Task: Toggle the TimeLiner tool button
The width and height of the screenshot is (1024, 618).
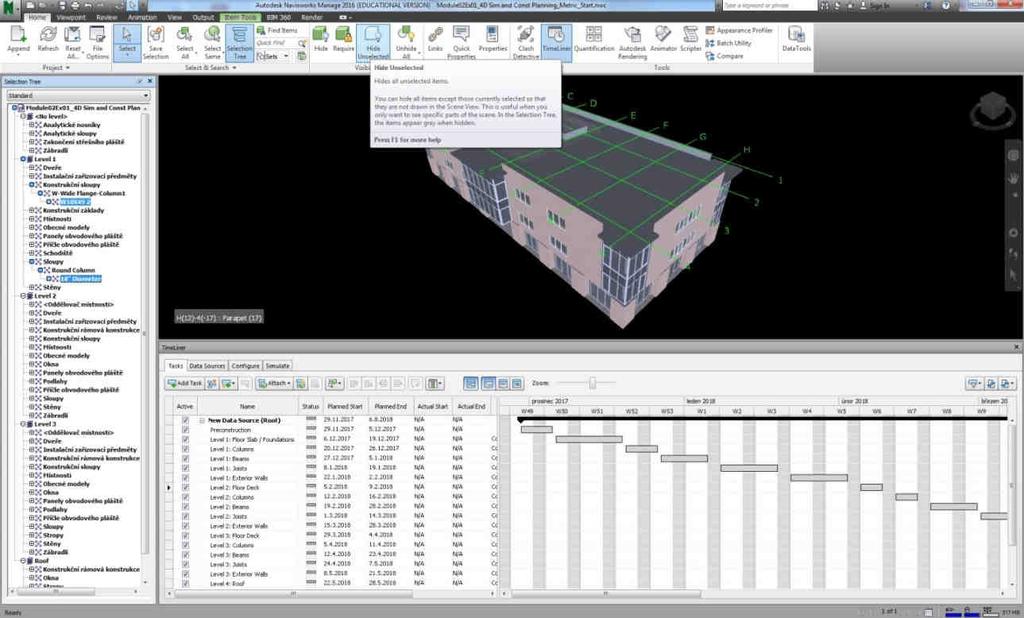Action: coord(556,42)
